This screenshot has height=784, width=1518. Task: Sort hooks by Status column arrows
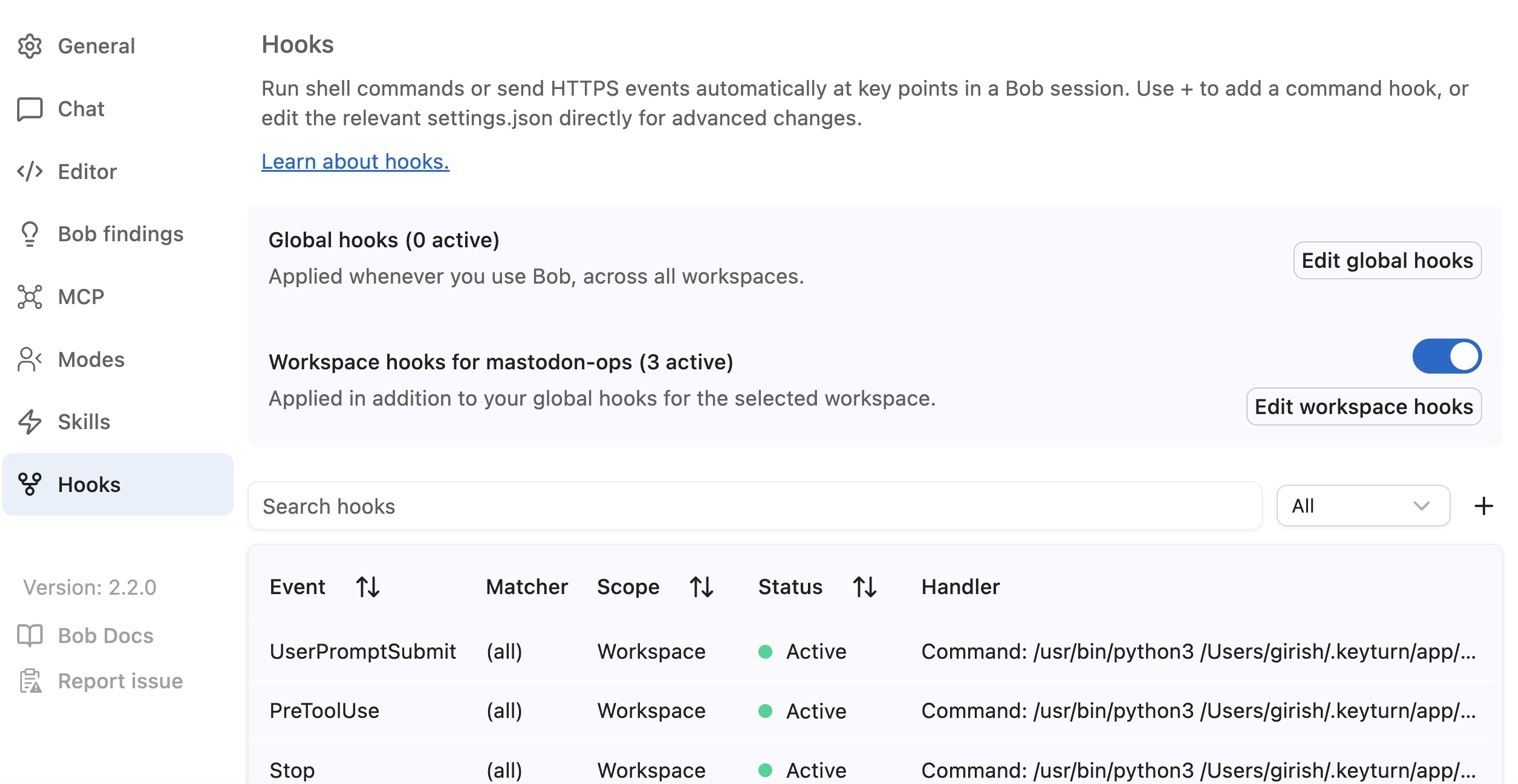coord(865,587)
